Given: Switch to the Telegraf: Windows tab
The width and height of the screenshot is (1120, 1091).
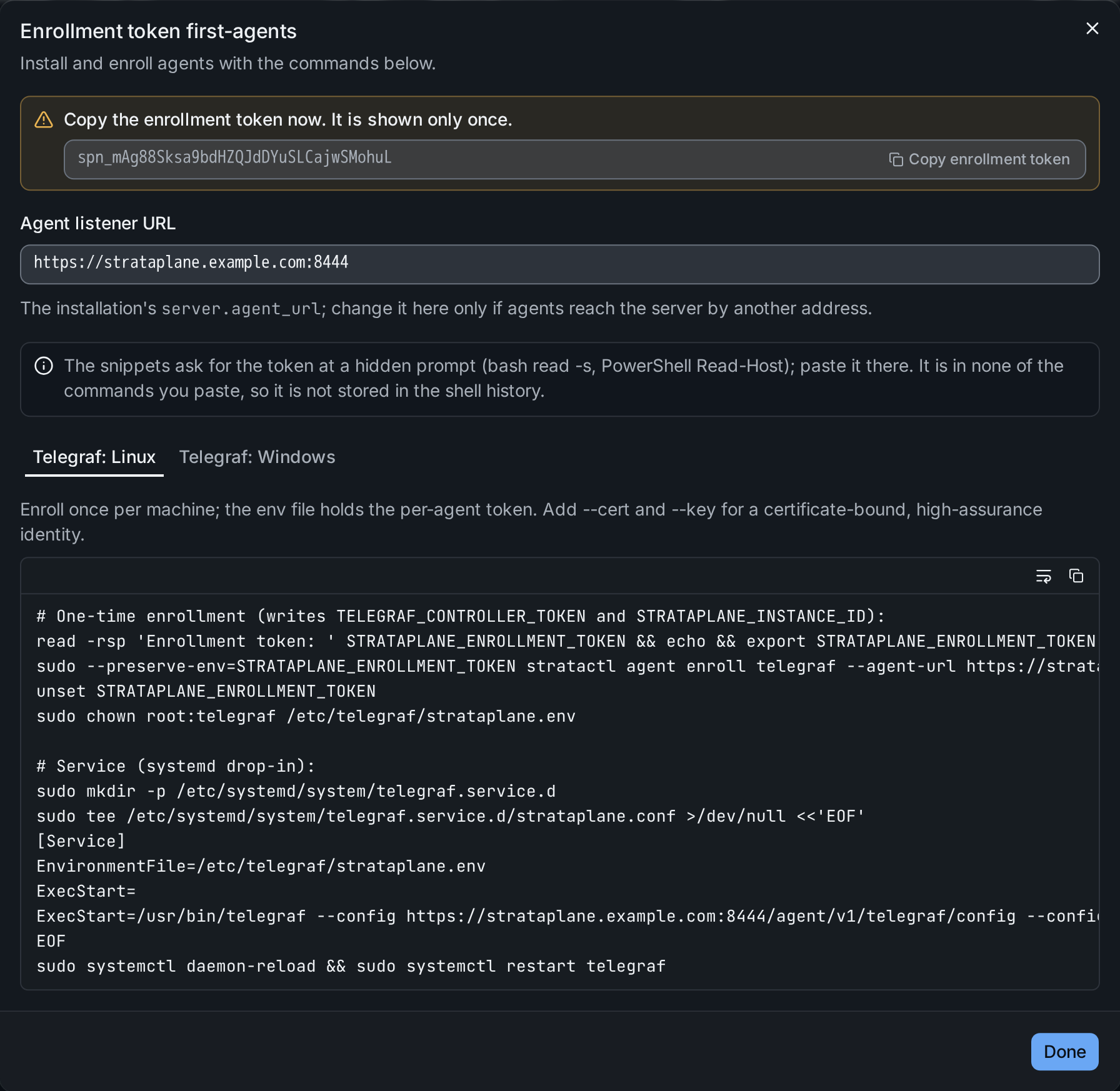Looking at the screenshot, I should [x=257, y=457].
